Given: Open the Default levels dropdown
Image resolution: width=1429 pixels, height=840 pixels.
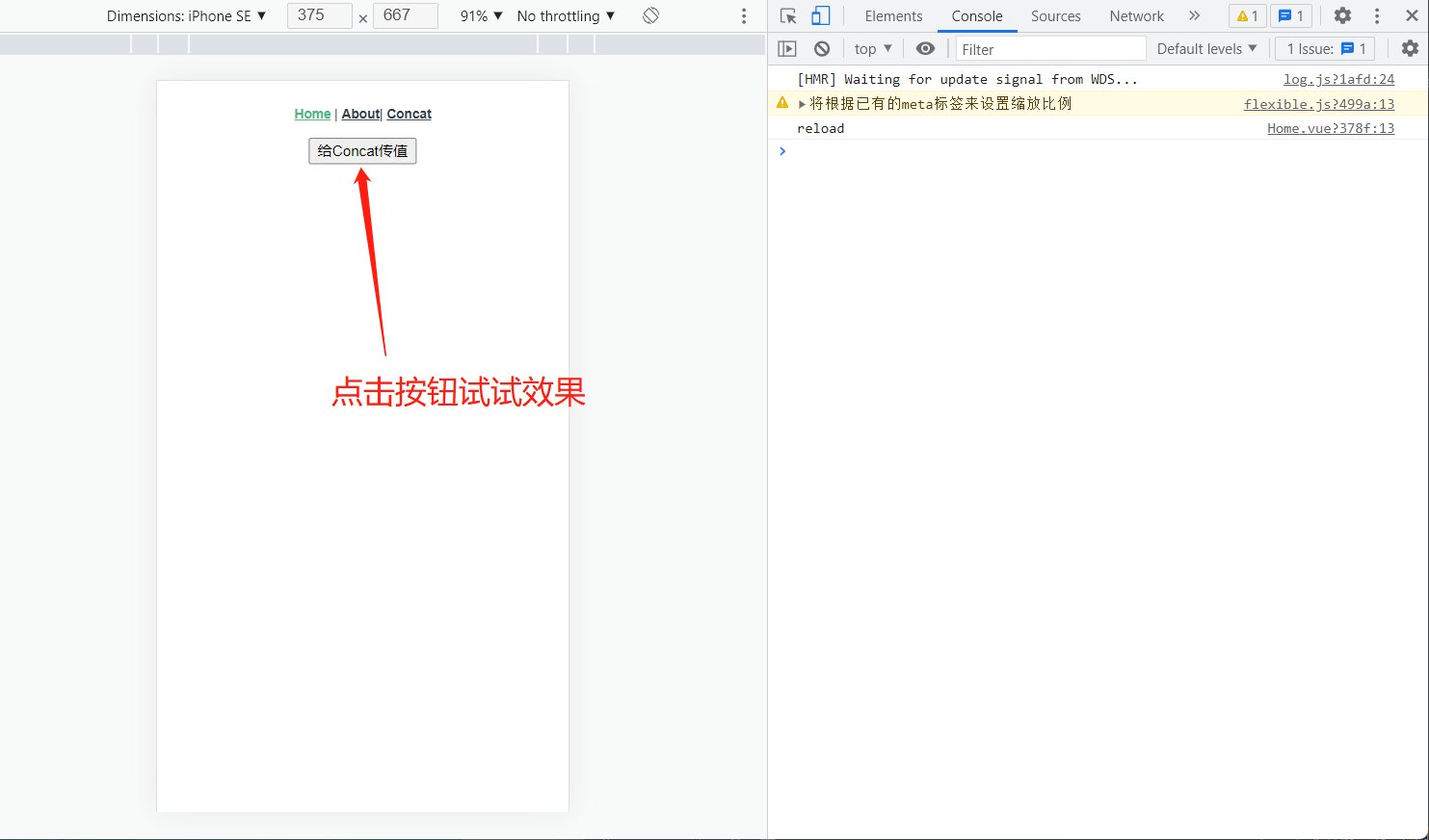Looking at the screenshot, I should click(1205, 48).
